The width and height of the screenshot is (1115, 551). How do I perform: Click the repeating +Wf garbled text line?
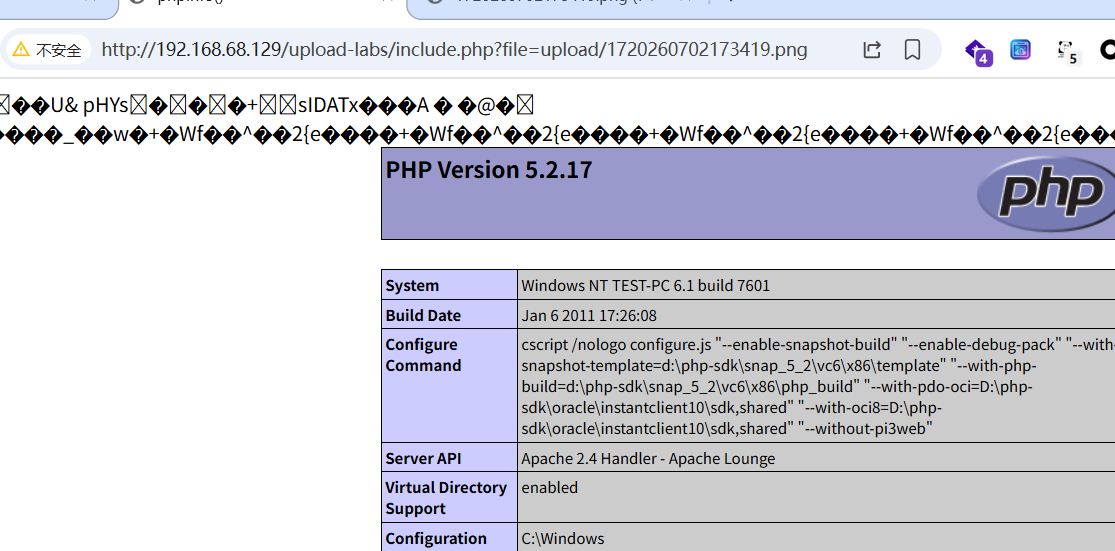point(558,135)
